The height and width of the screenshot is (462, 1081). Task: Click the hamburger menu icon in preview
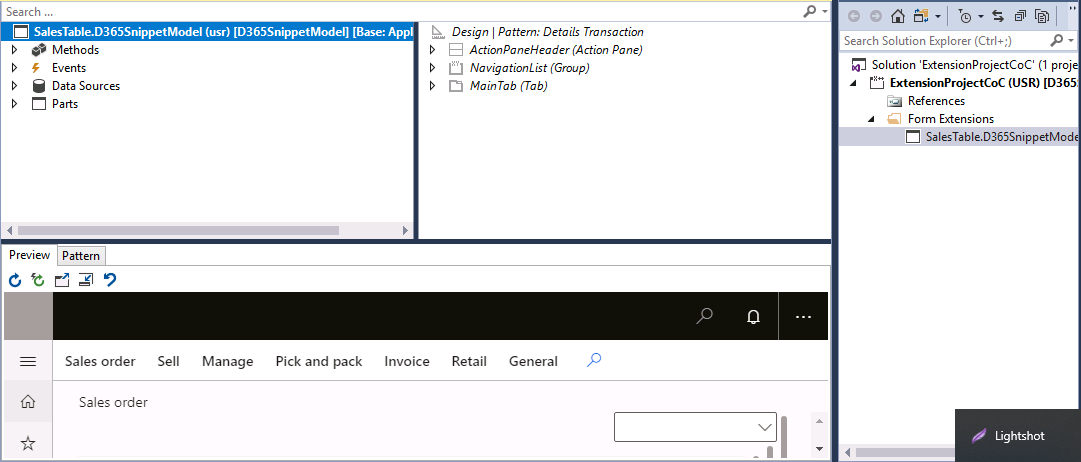28,361
